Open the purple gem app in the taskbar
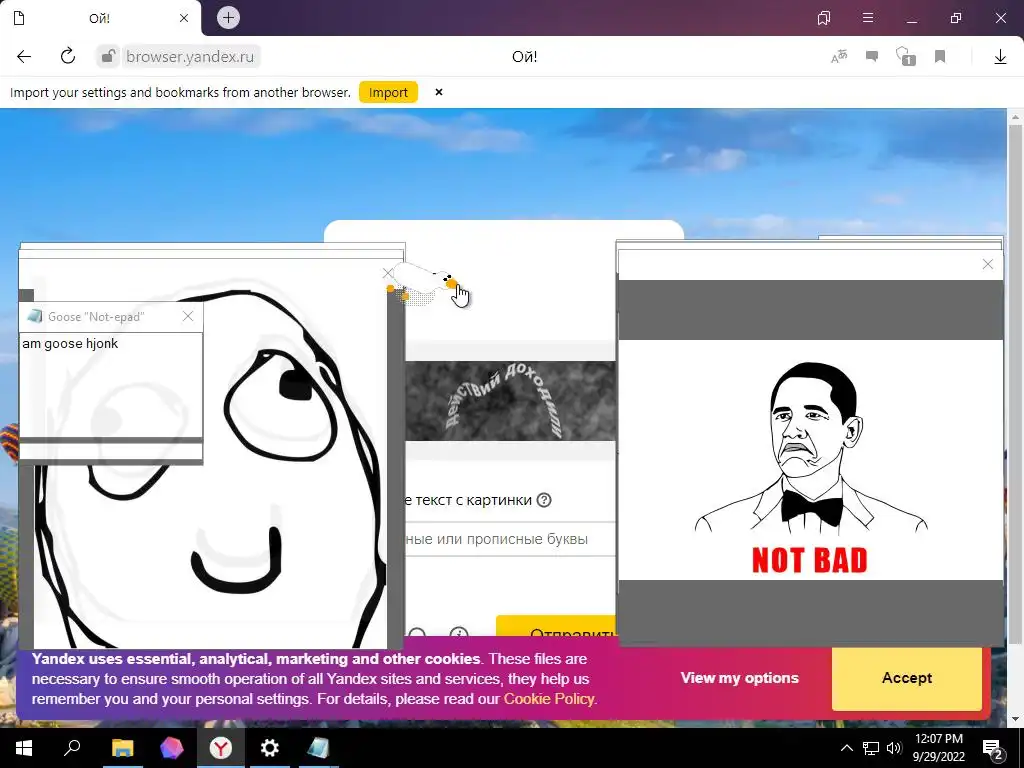Image resolution: width=1024 pixels, height=768 pixels. (x=172, y=748)
